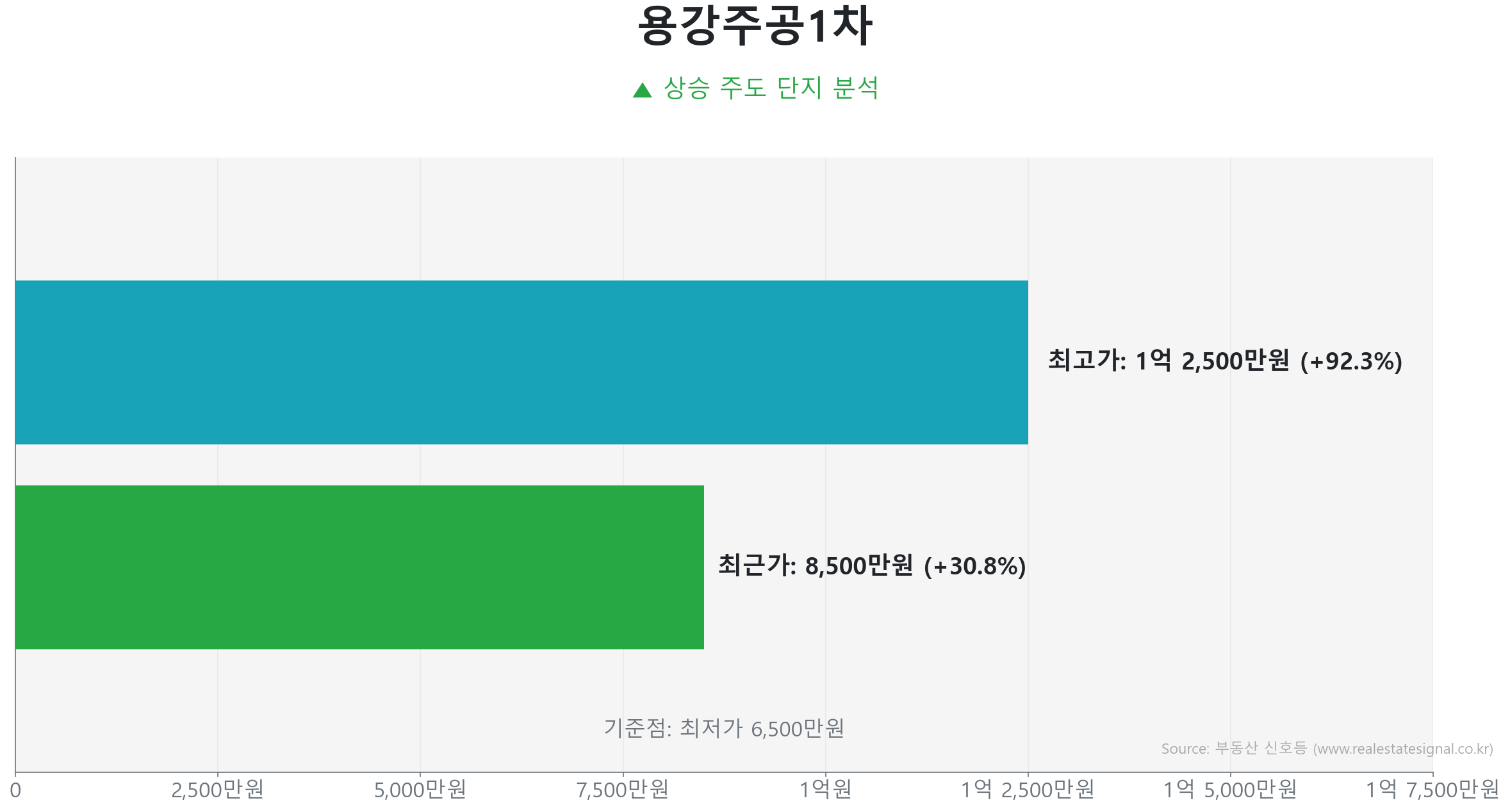1510x812 pixels.
Task: Click the 5,000만원 axis tick label
Action: coord(420,790)
